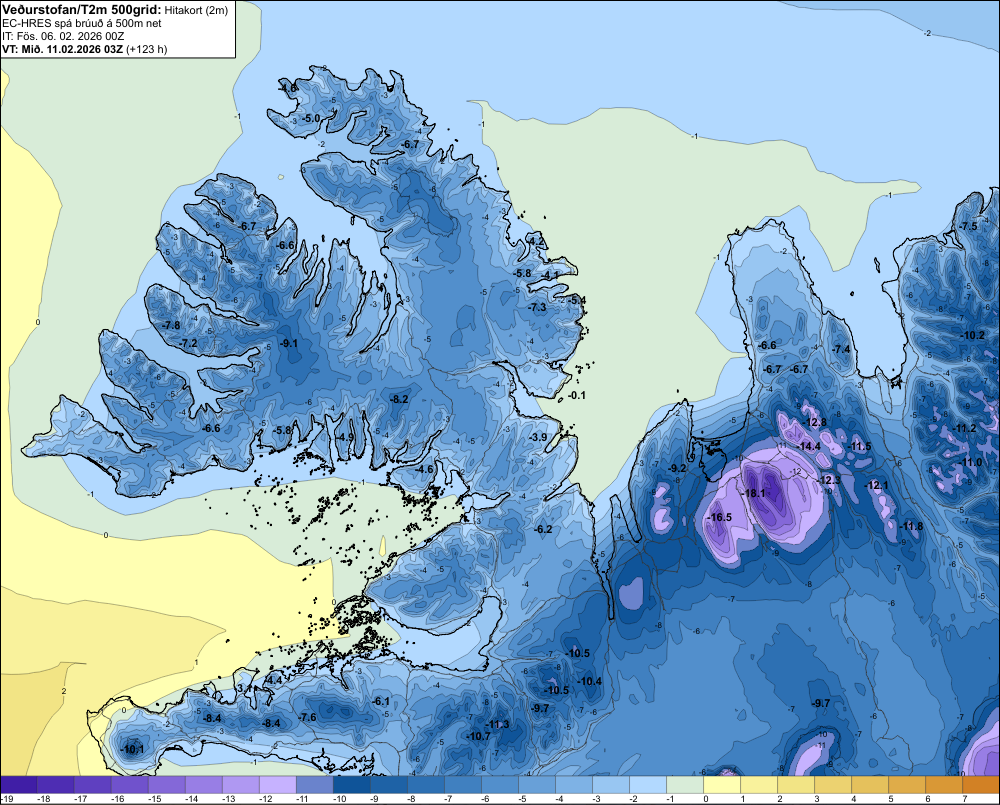Viewport: 1000px width, 805px height.
Task: Click the -11.5 temperature label
Action: pos(860,447)
